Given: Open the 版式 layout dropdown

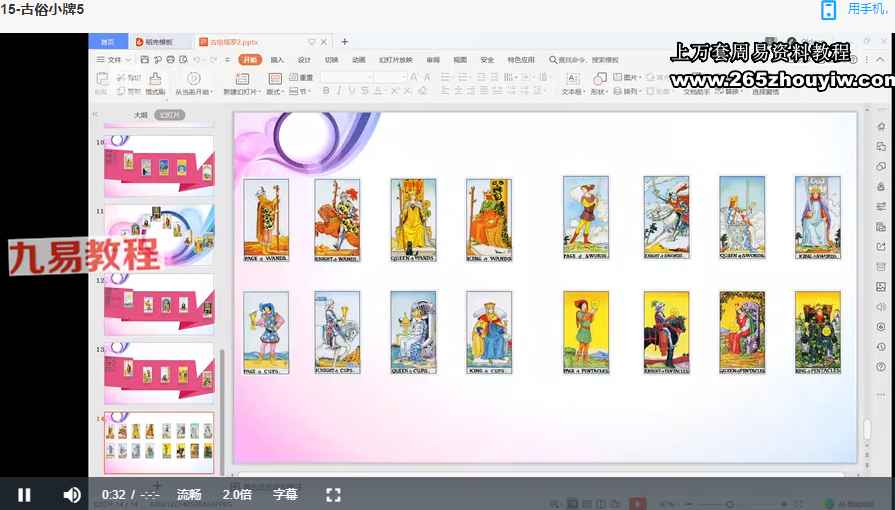Looking at the screenshot, I should tap(275, 91).
